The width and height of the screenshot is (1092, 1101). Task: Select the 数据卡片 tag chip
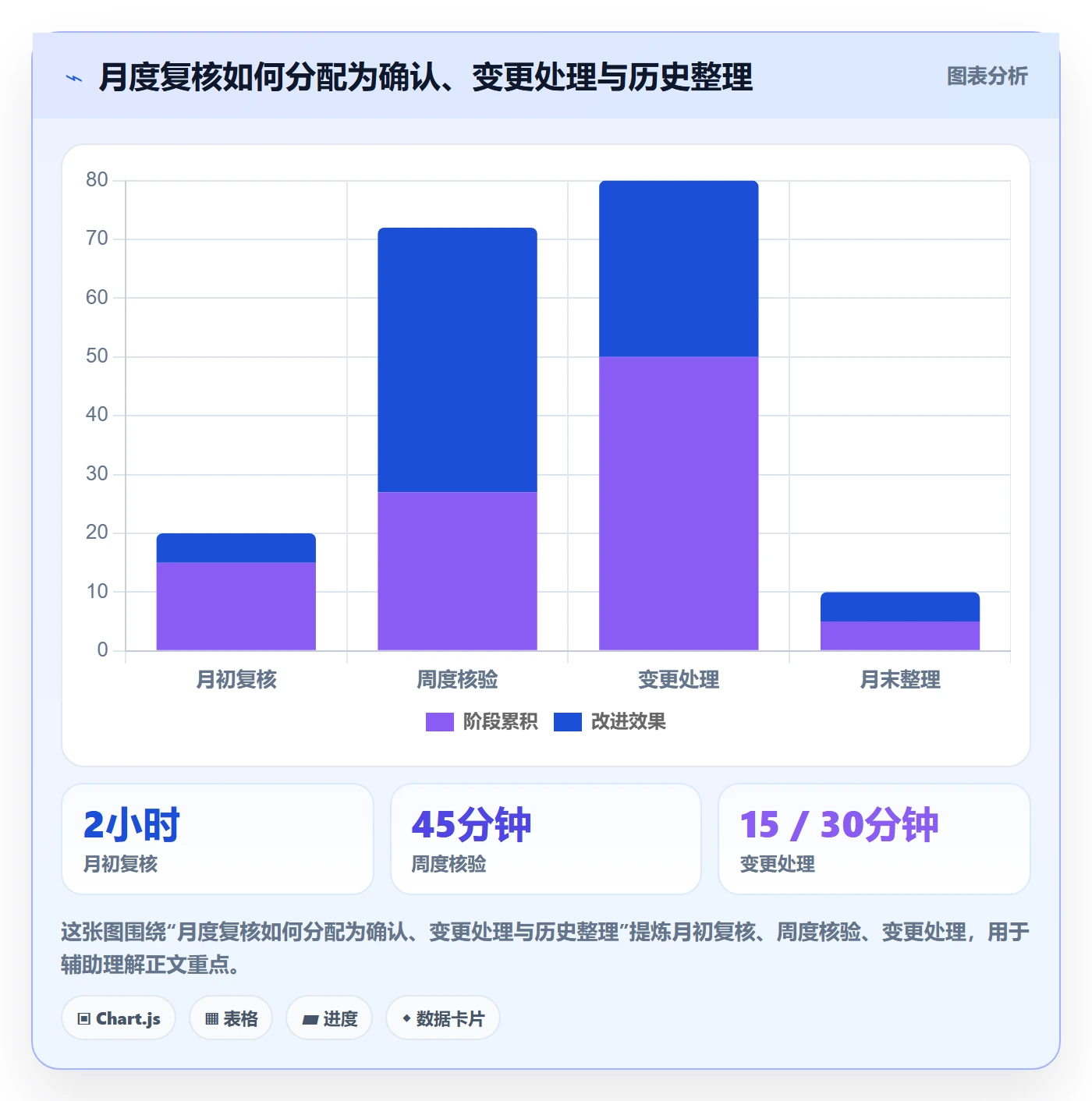[x=443, y=1018]
